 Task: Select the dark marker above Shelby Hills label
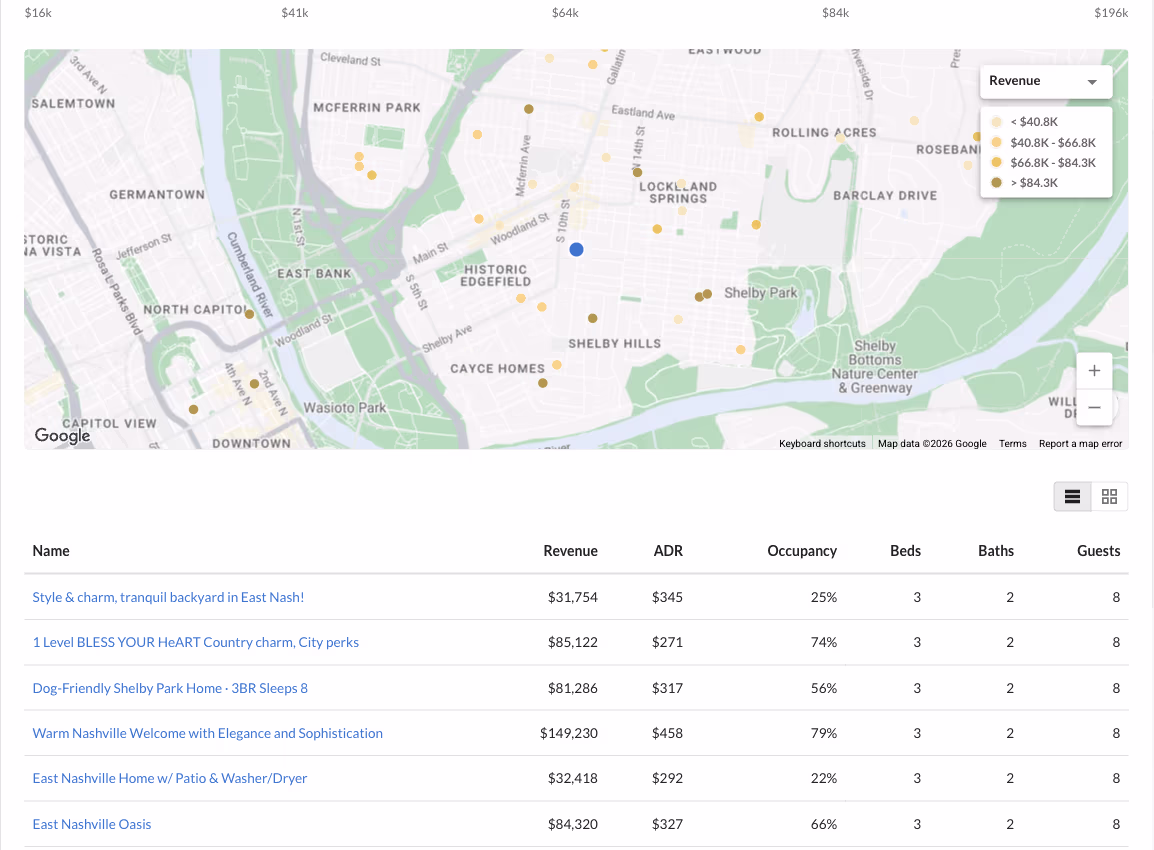pyautogui.click(x=592, y=319)
